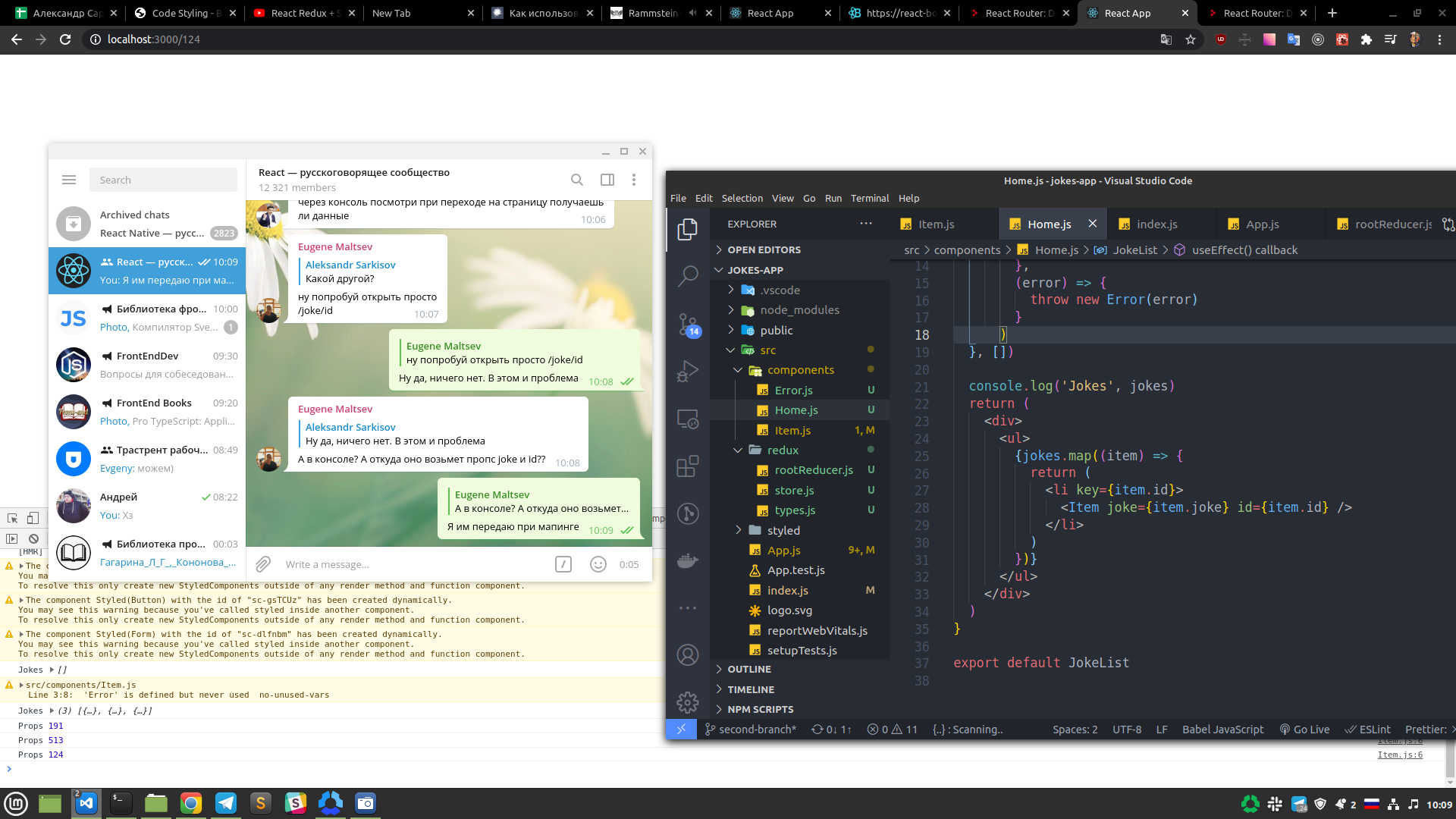
Task: Open the Google Translate icon in address bar
Action: click(1166, 39)
